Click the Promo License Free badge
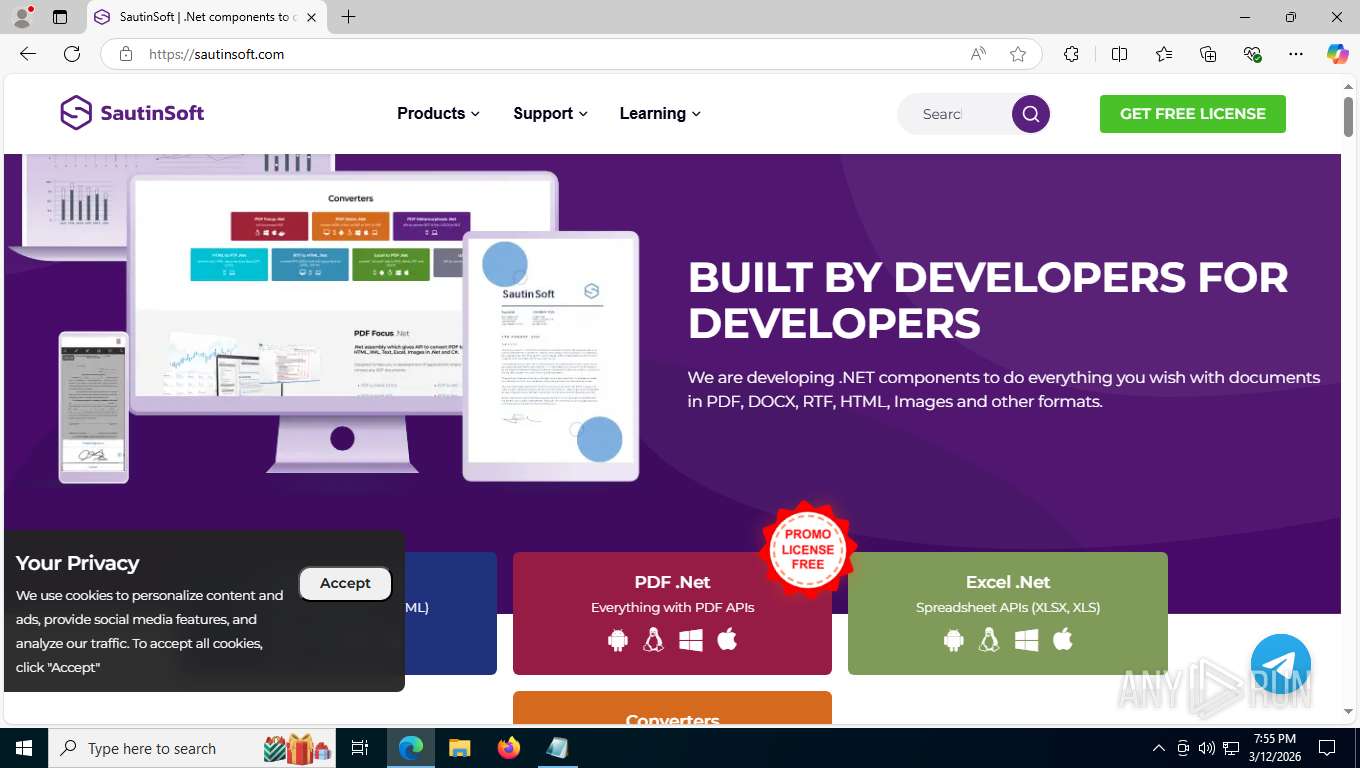Image resolution: width=1360 pixels, height=768 pixels. [807, 549]
